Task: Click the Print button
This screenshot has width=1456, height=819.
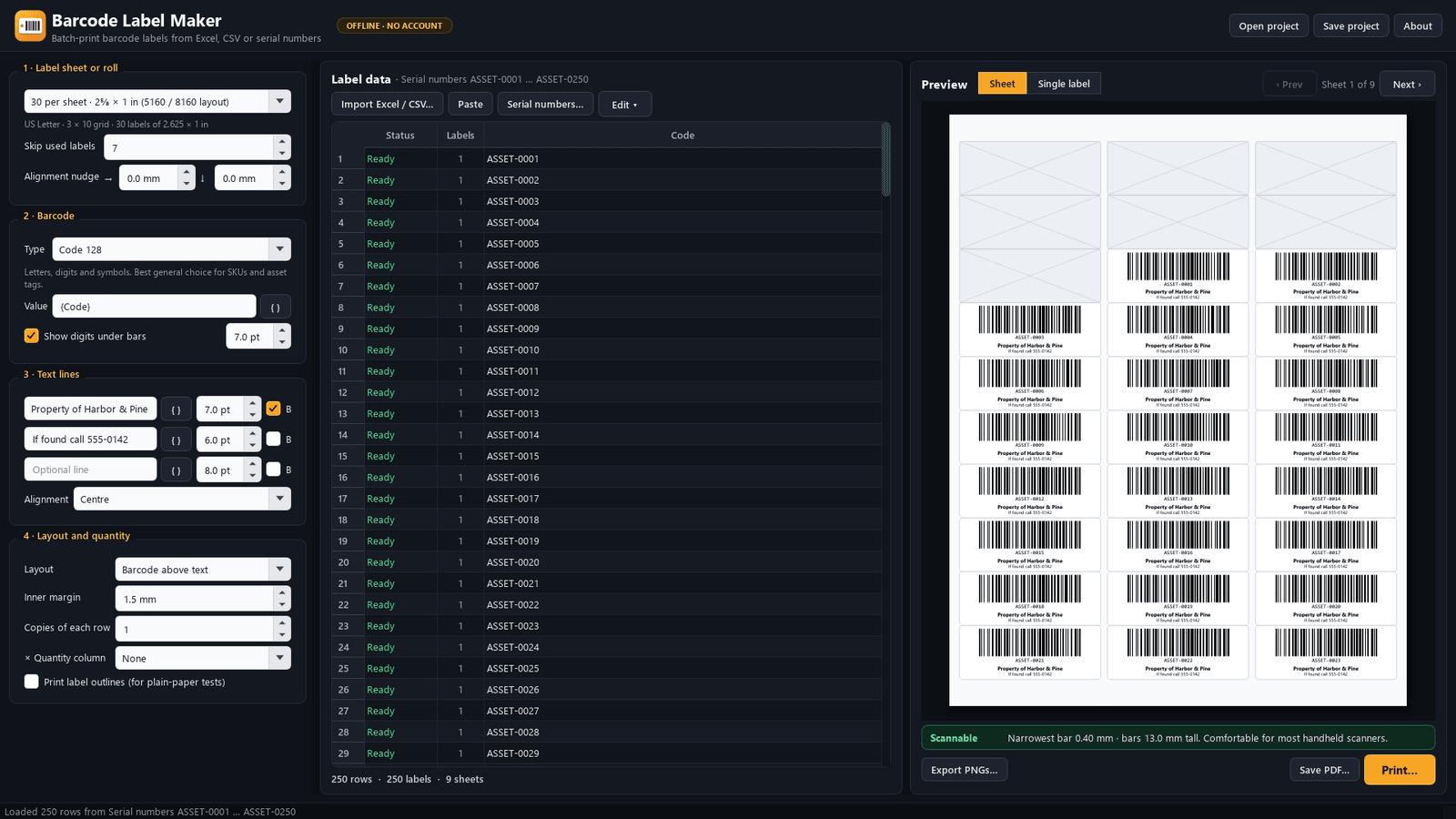Action: [1400, 770]
